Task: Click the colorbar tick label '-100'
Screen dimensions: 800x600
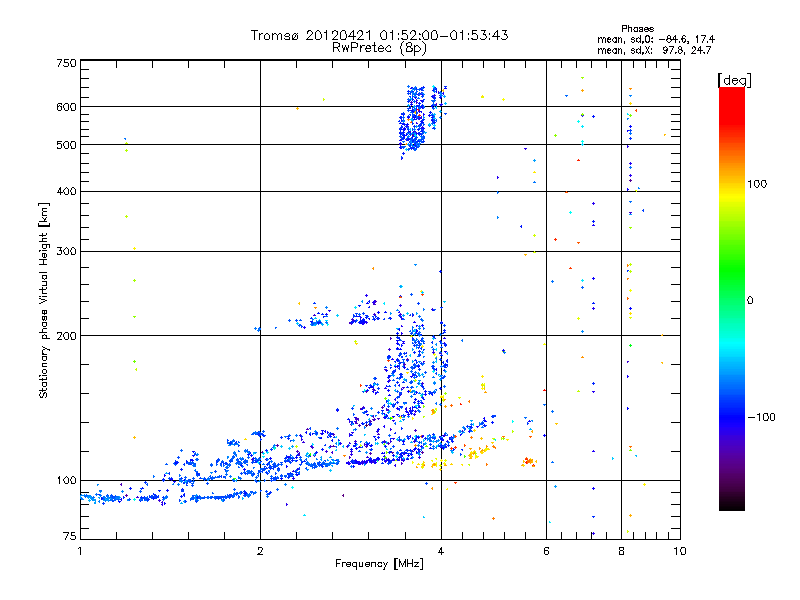Action: click(761, 417)
